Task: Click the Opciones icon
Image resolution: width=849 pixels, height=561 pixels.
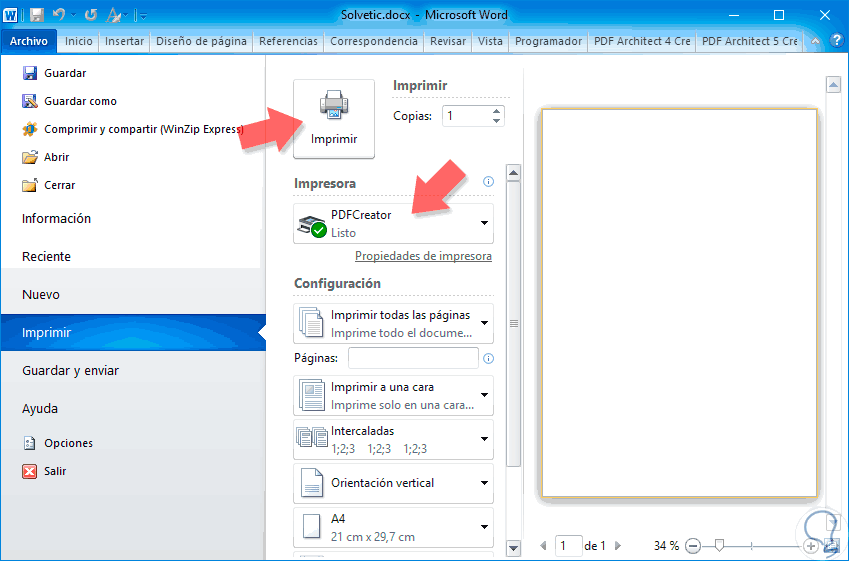Action: [x=30, y=443]
